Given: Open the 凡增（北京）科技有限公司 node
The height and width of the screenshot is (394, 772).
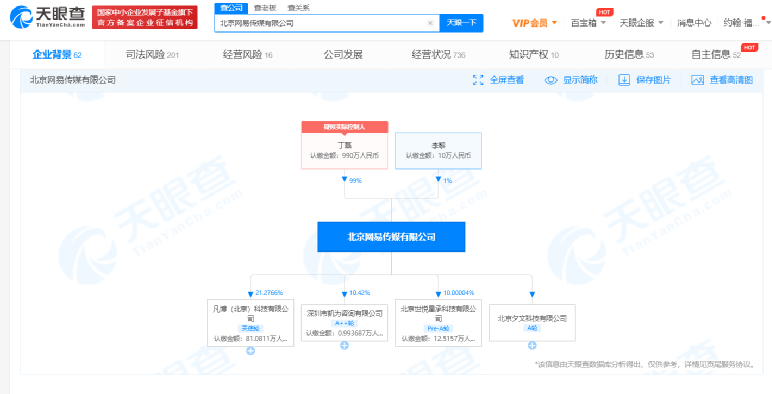Looking at the screenshot, I should [251, 323].
